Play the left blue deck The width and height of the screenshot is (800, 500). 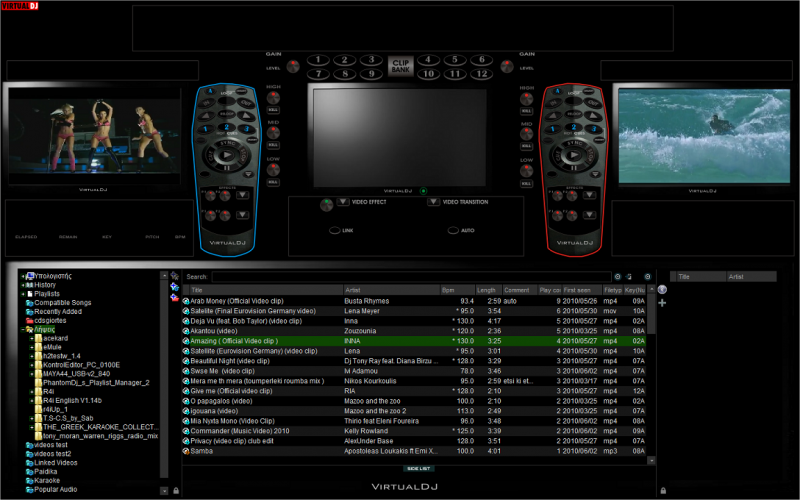[x=227, y=155]
